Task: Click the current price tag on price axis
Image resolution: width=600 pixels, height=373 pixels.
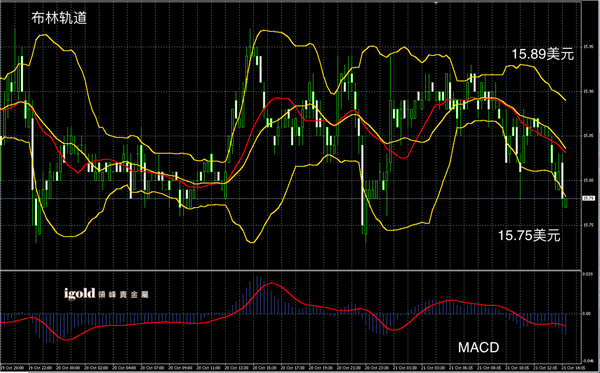Action: 588,198
